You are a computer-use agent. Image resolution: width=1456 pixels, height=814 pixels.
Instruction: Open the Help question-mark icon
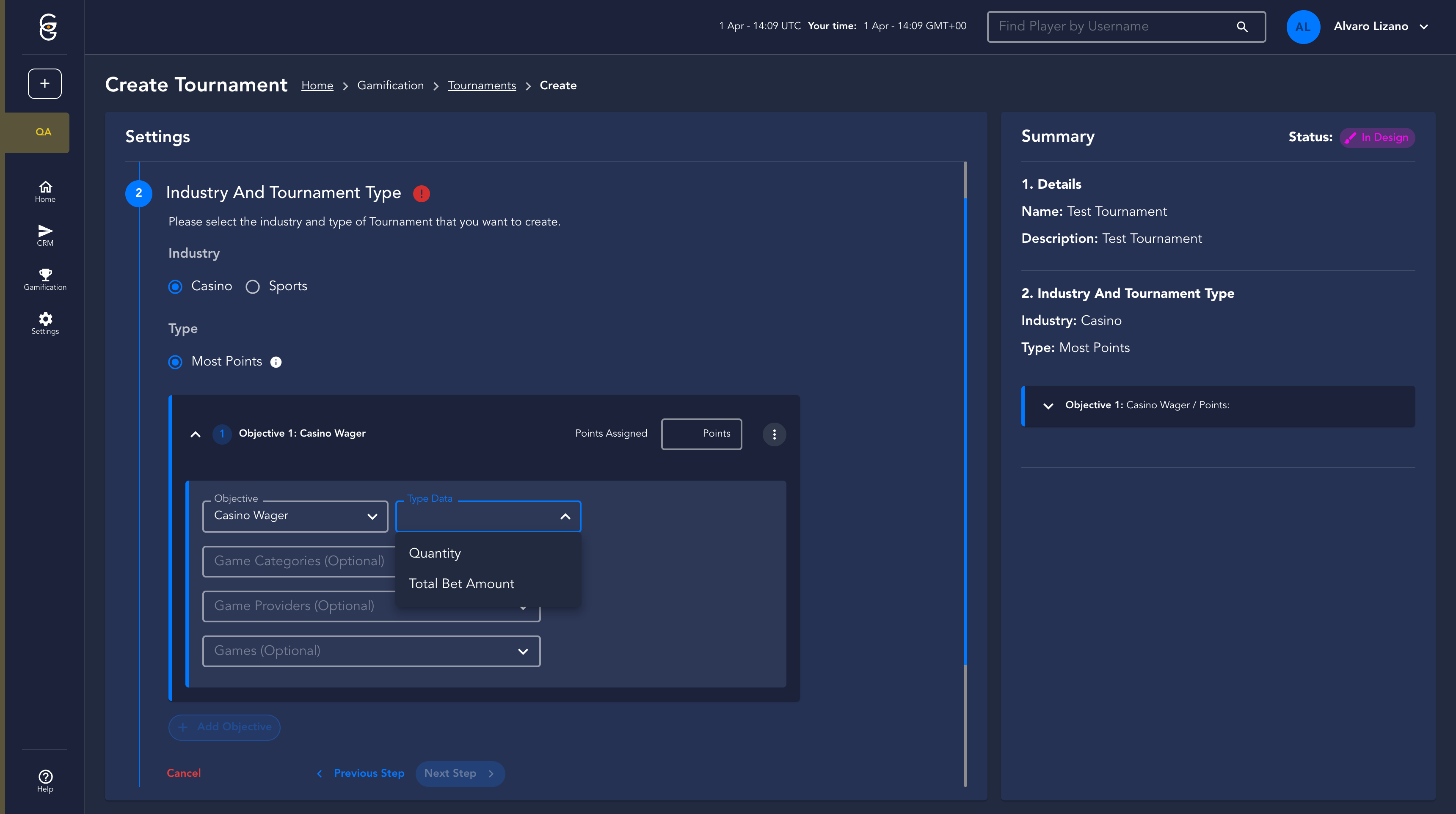tap(44, 781)
